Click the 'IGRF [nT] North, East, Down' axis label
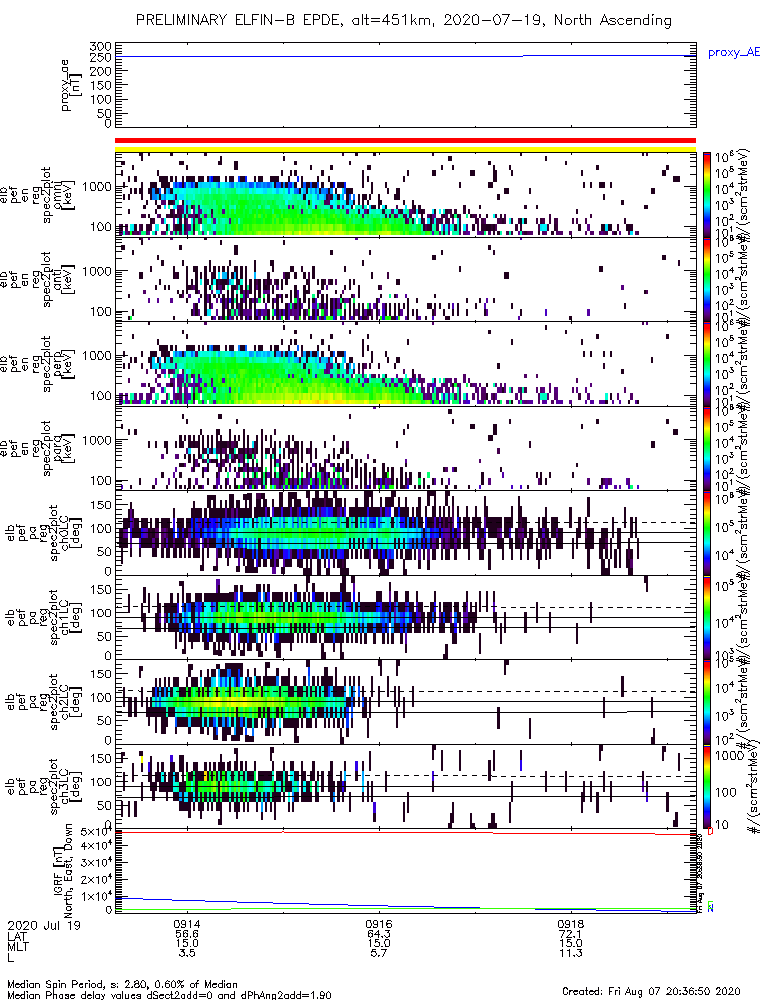775x1000 pixels. (63, 871)
